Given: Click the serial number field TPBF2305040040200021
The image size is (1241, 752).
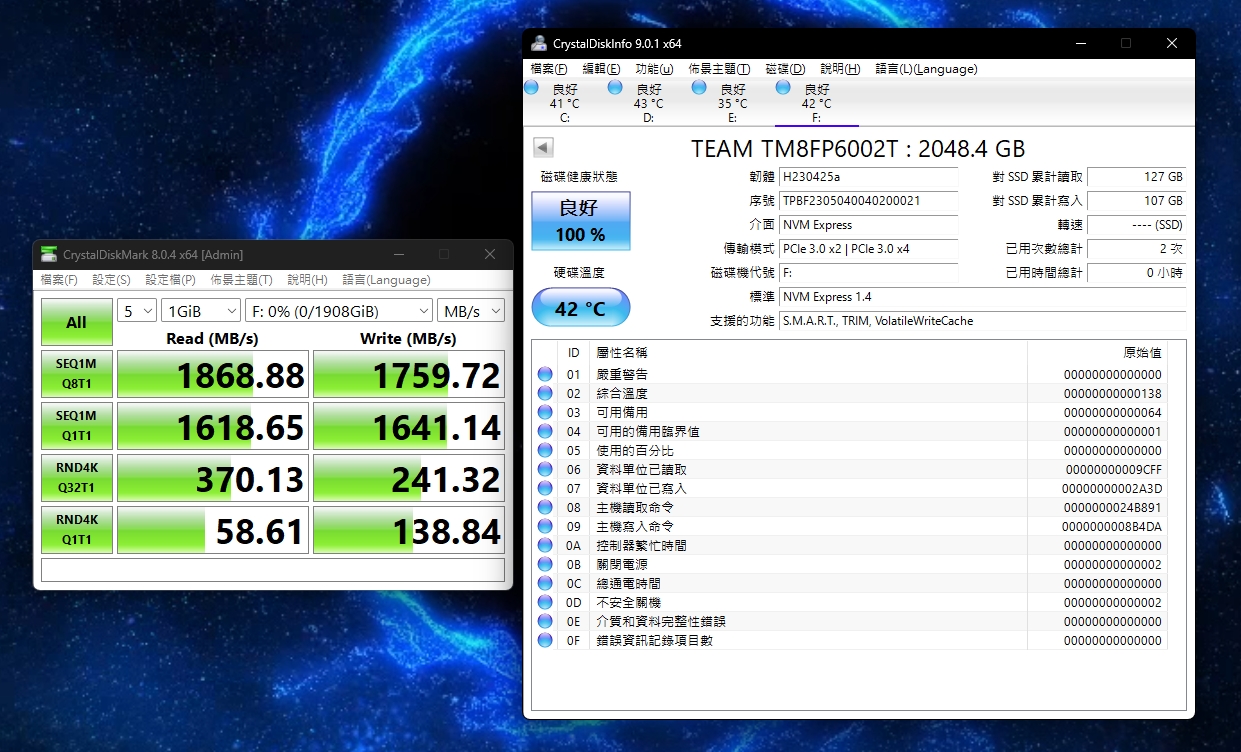Looking at the screenshot, I should pos(868,201).
